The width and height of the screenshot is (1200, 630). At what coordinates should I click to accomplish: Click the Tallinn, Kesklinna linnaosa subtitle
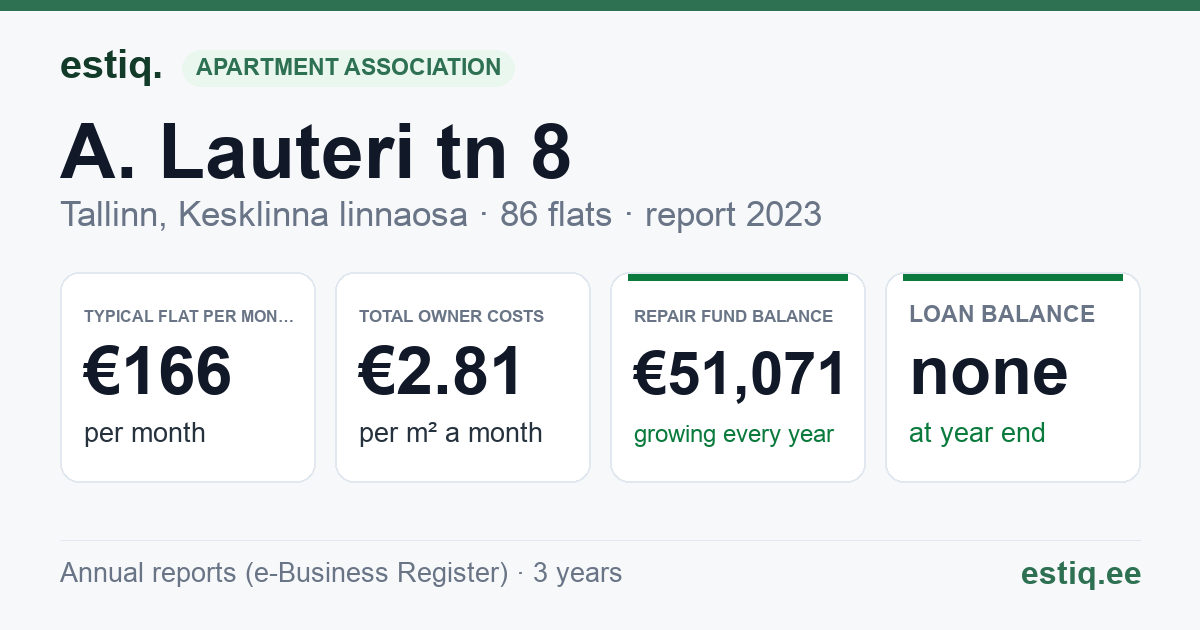pos(264,214)
